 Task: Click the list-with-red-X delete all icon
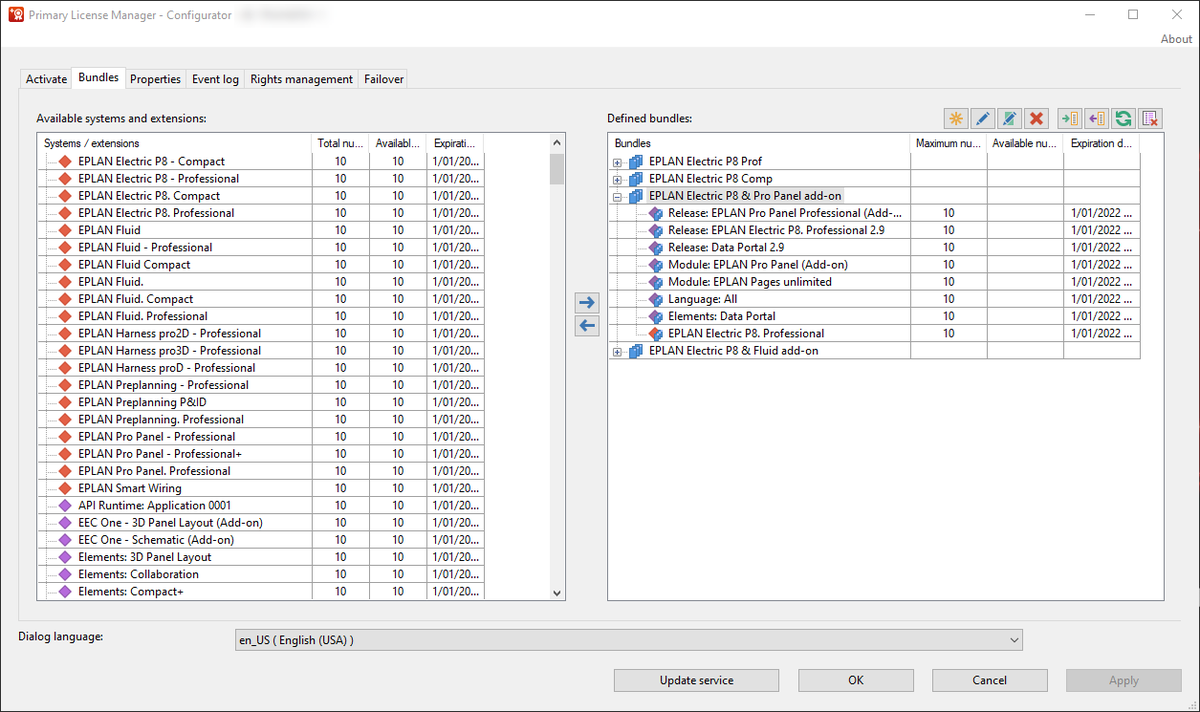[x=1150, y=119]
